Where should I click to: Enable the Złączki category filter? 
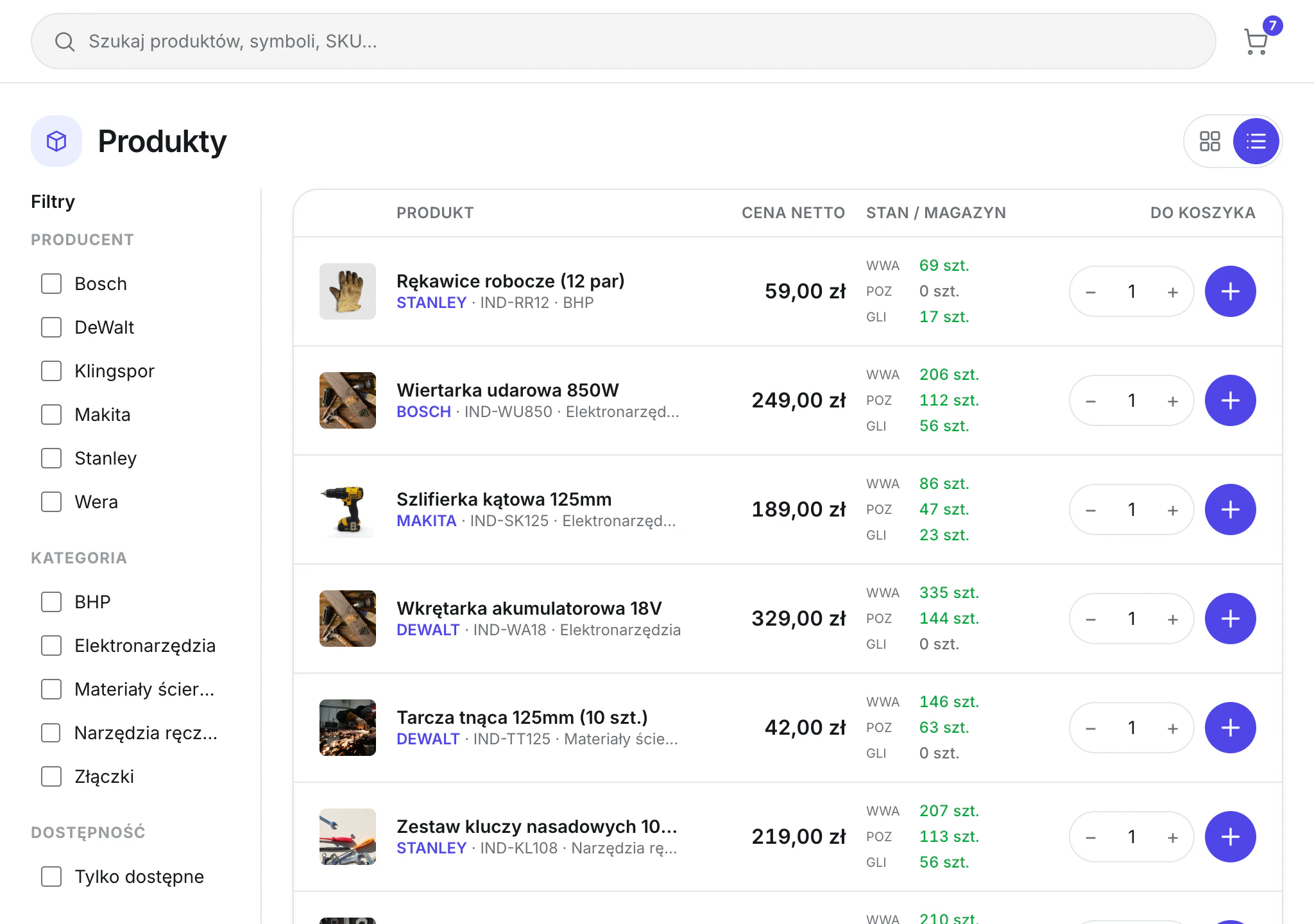tap(51, 776)
